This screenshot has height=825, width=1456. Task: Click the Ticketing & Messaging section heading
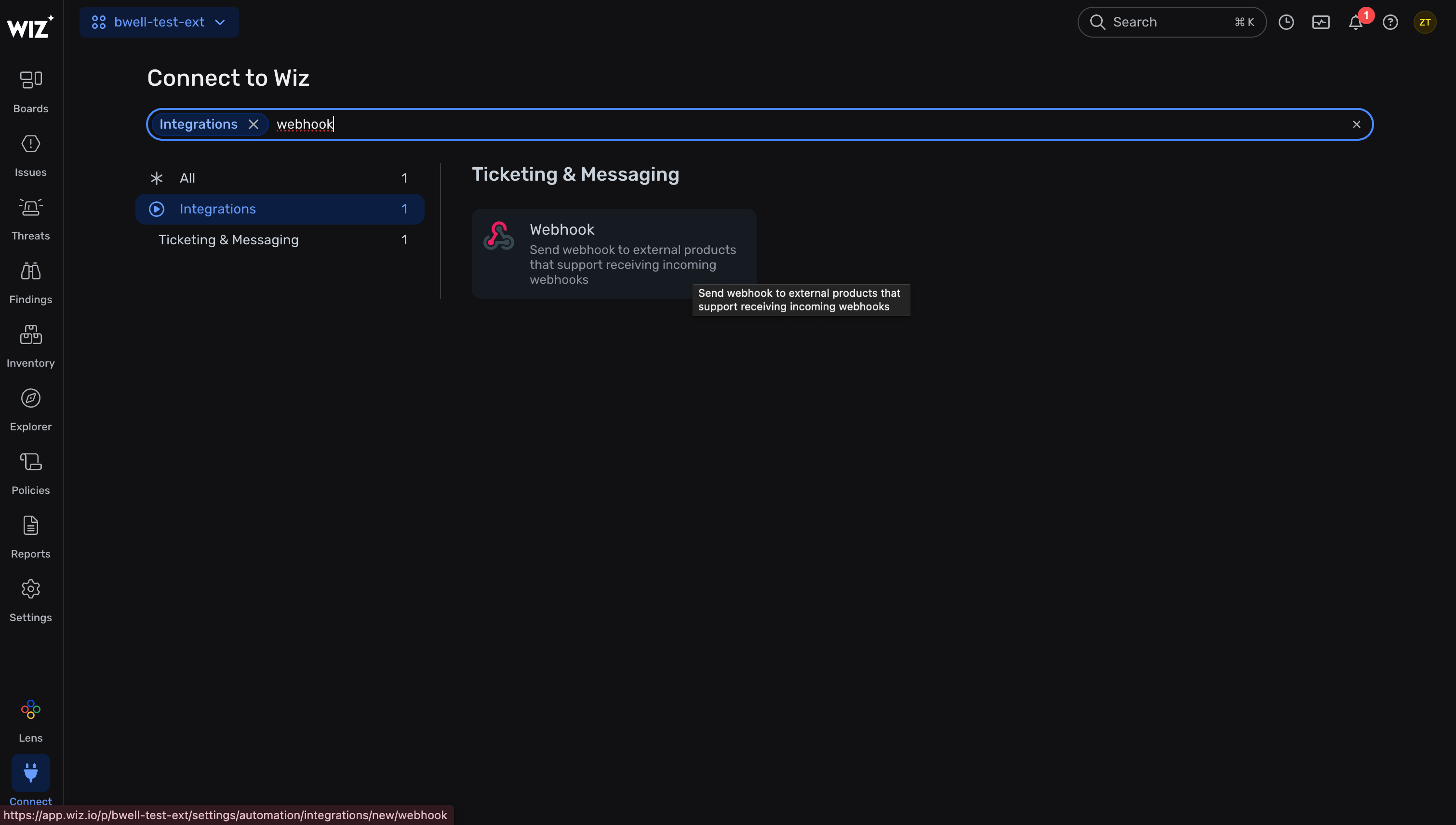point(575,174)
